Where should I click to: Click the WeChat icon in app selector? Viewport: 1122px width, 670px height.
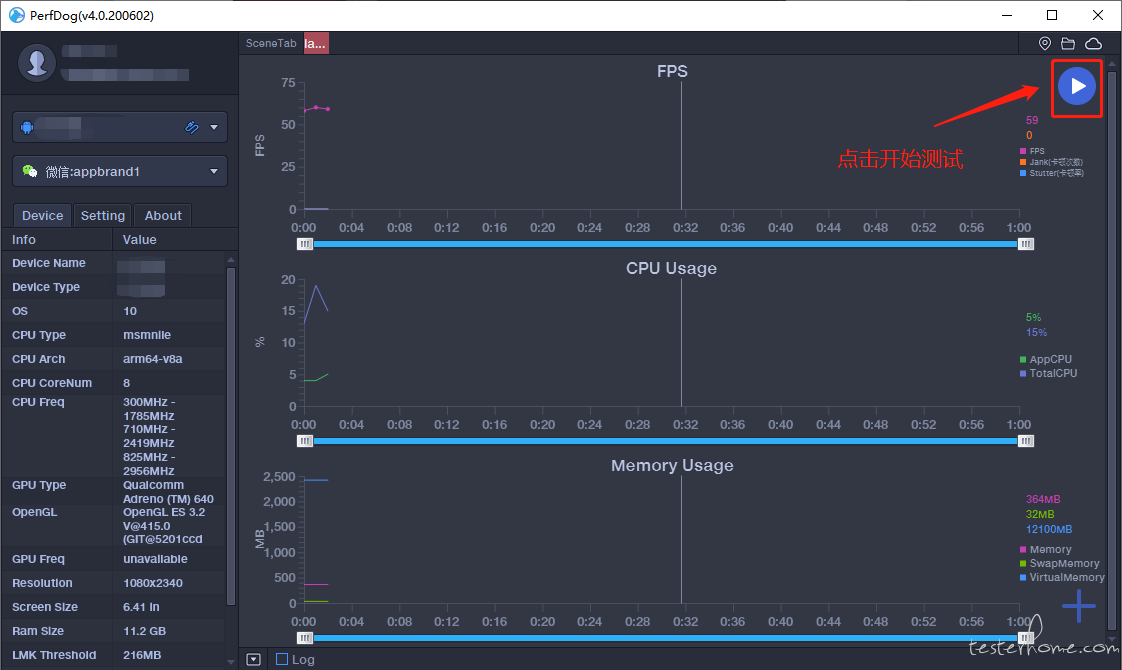[x=29, y=171]
